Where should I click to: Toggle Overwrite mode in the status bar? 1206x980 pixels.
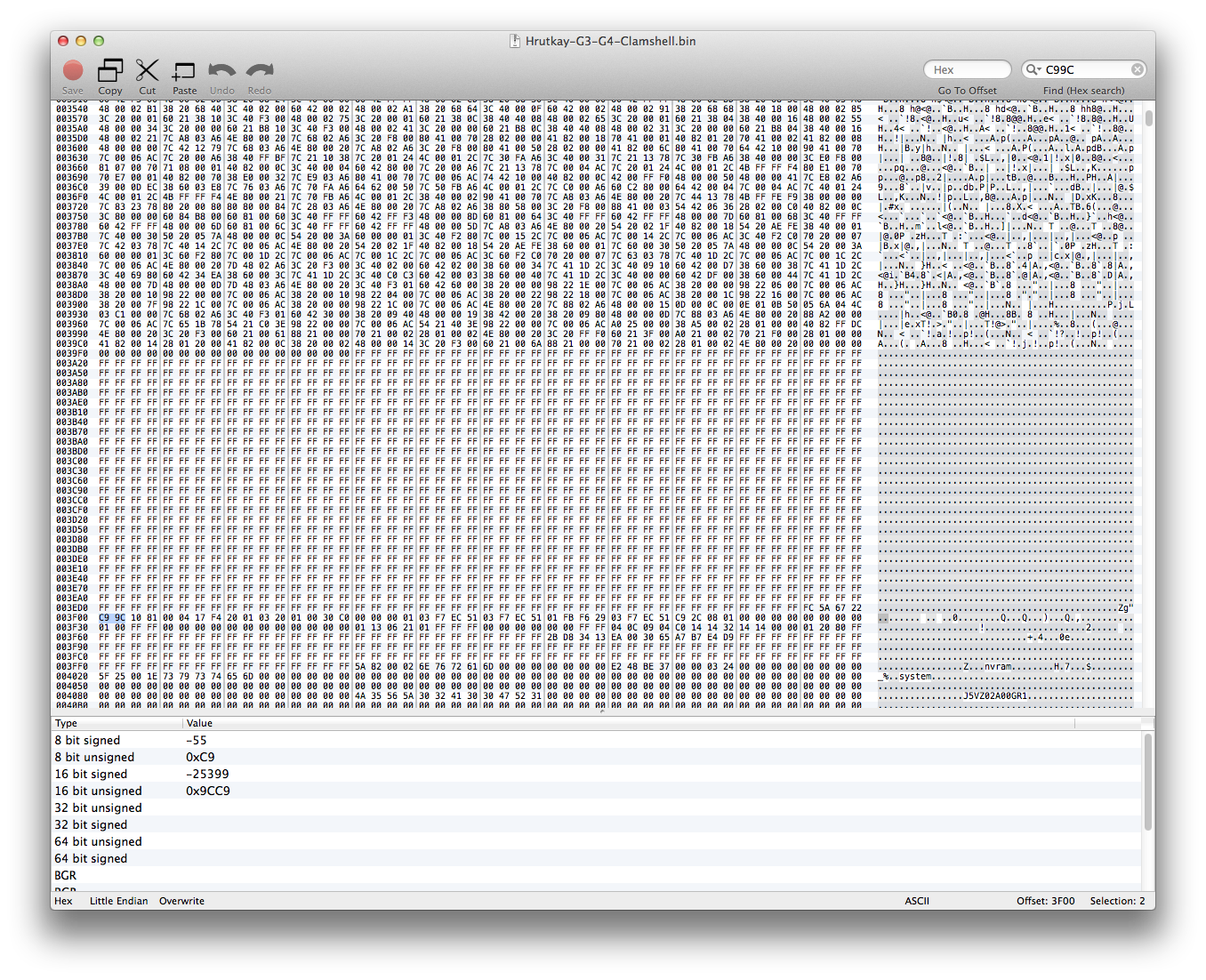[181, 901]
